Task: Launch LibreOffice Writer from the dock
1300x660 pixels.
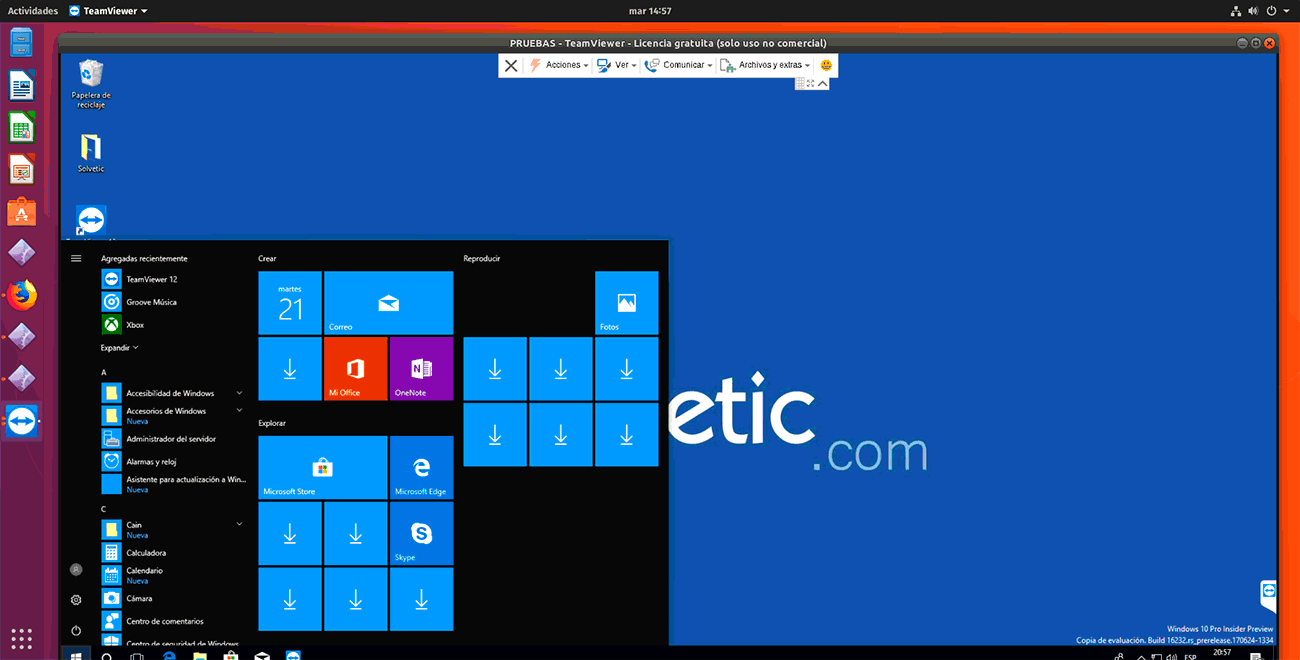Action: pyautogui.click(x=22, y=85)
